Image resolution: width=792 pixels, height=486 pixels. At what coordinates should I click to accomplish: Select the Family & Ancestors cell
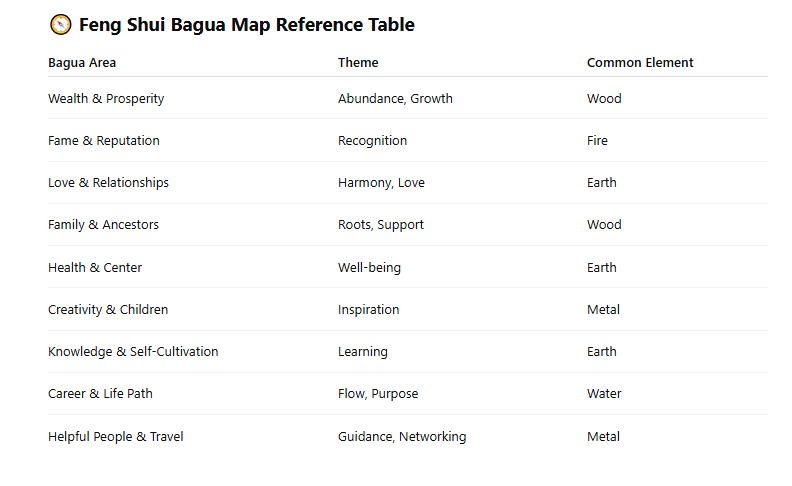point(103,224)
